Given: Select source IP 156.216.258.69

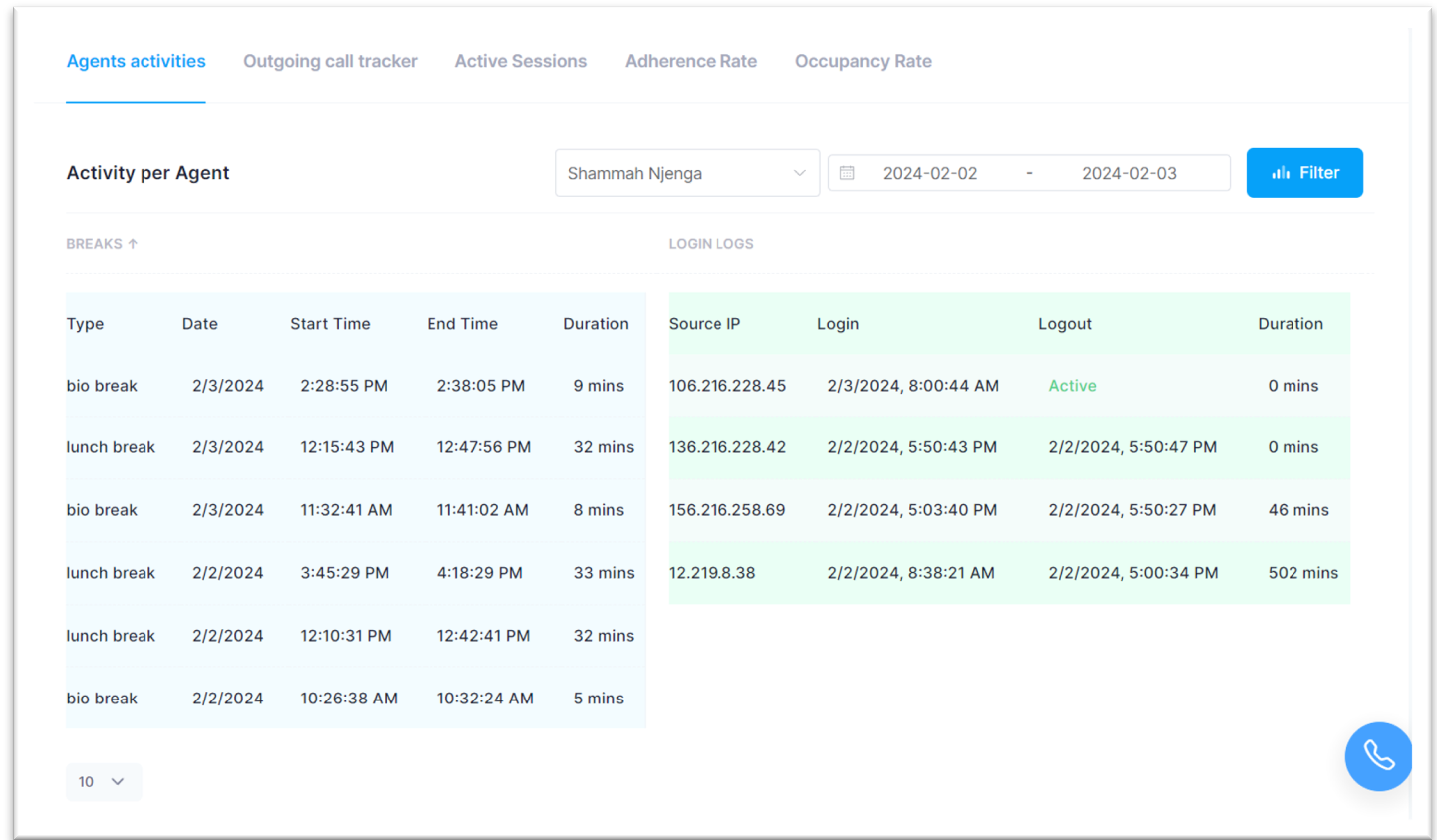Looking at the screenshot, I should pos(726,510).
